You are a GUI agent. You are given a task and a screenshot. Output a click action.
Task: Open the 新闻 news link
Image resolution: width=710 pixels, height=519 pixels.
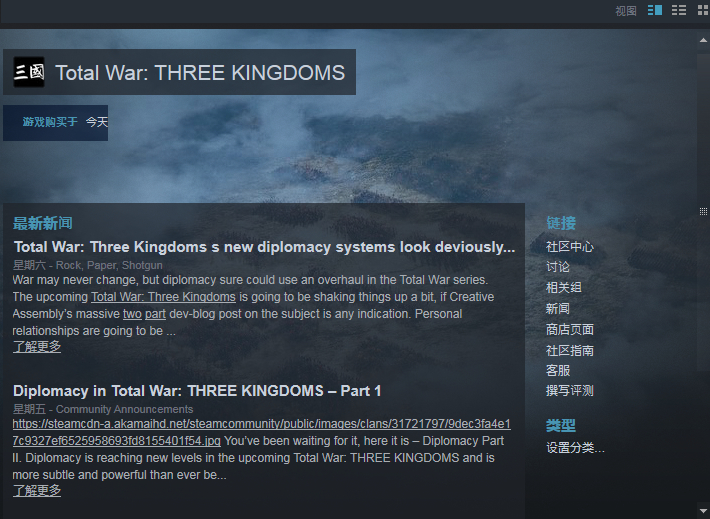pos(558,308)
